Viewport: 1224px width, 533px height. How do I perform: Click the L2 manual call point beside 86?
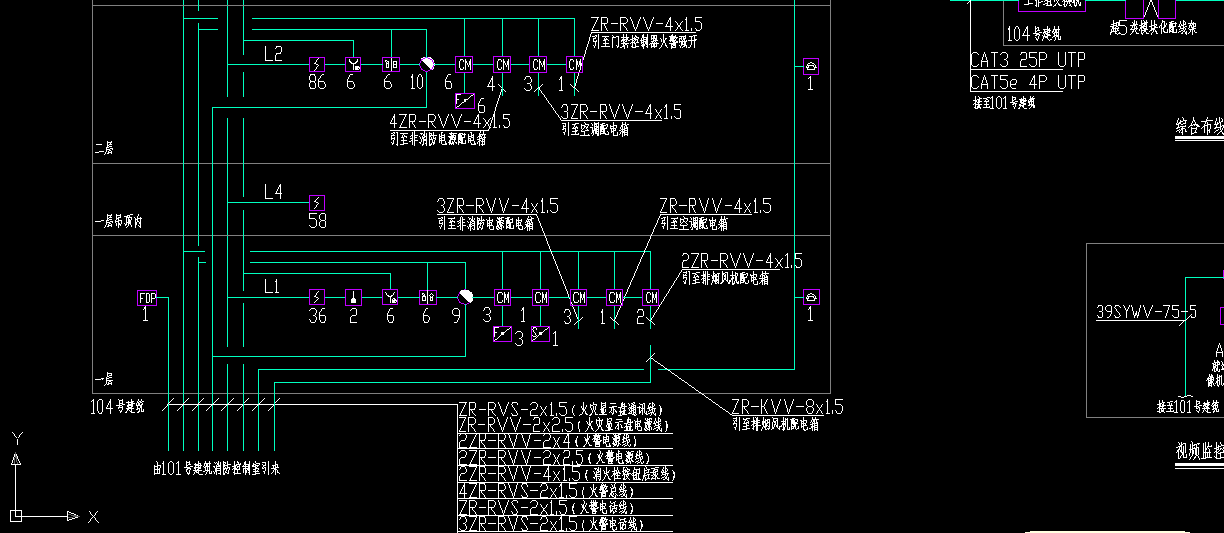[353, 65]
